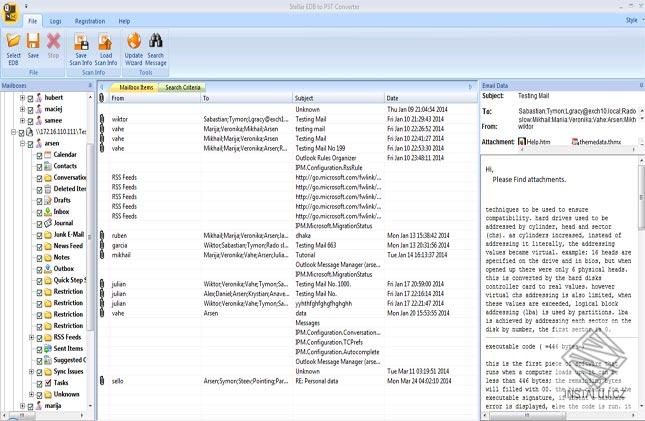645x421 pixels.
Task: Click the Select EDB folder icon
Action: tap(13, 41)
